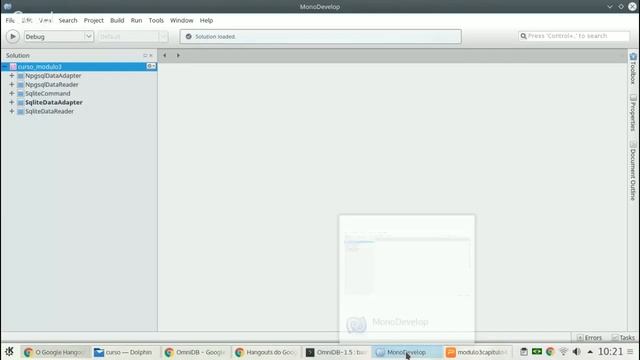Click the 10:21 clock
The width and height of the screenshot is (640, 360).
(x=610, y=351)
